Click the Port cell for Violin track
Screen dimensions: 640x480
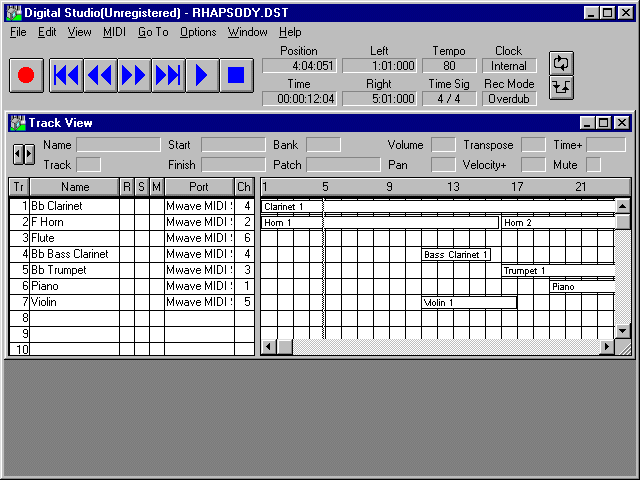click(199, 302)
